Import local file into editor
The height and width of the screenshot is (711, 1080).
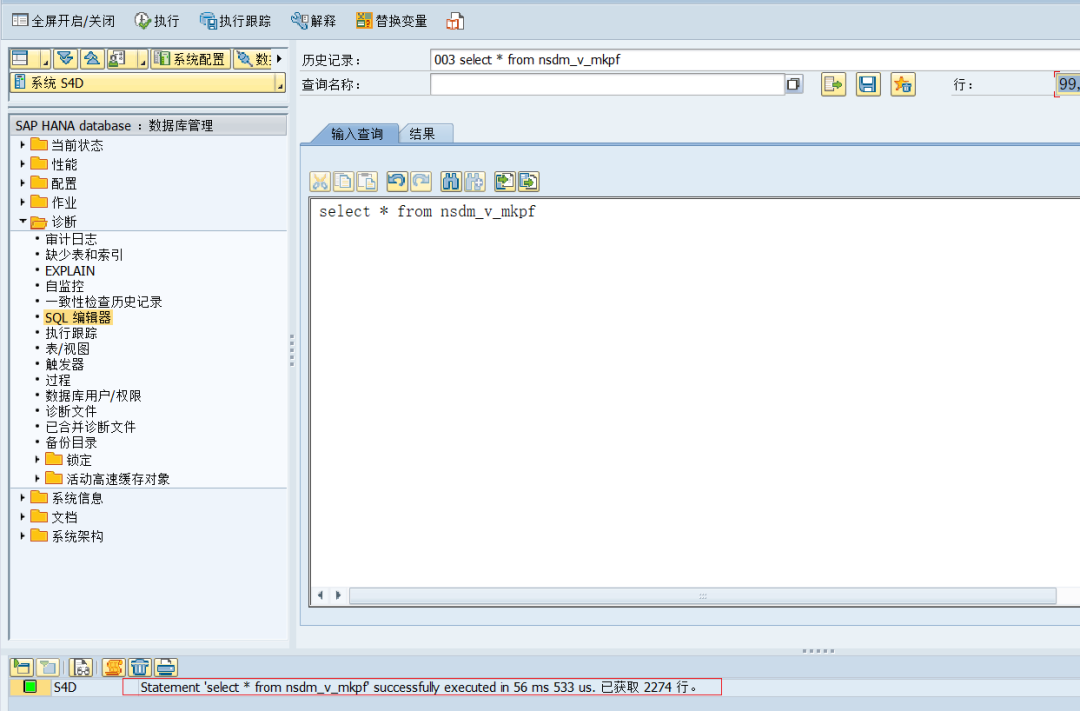[x=505, y=181]
